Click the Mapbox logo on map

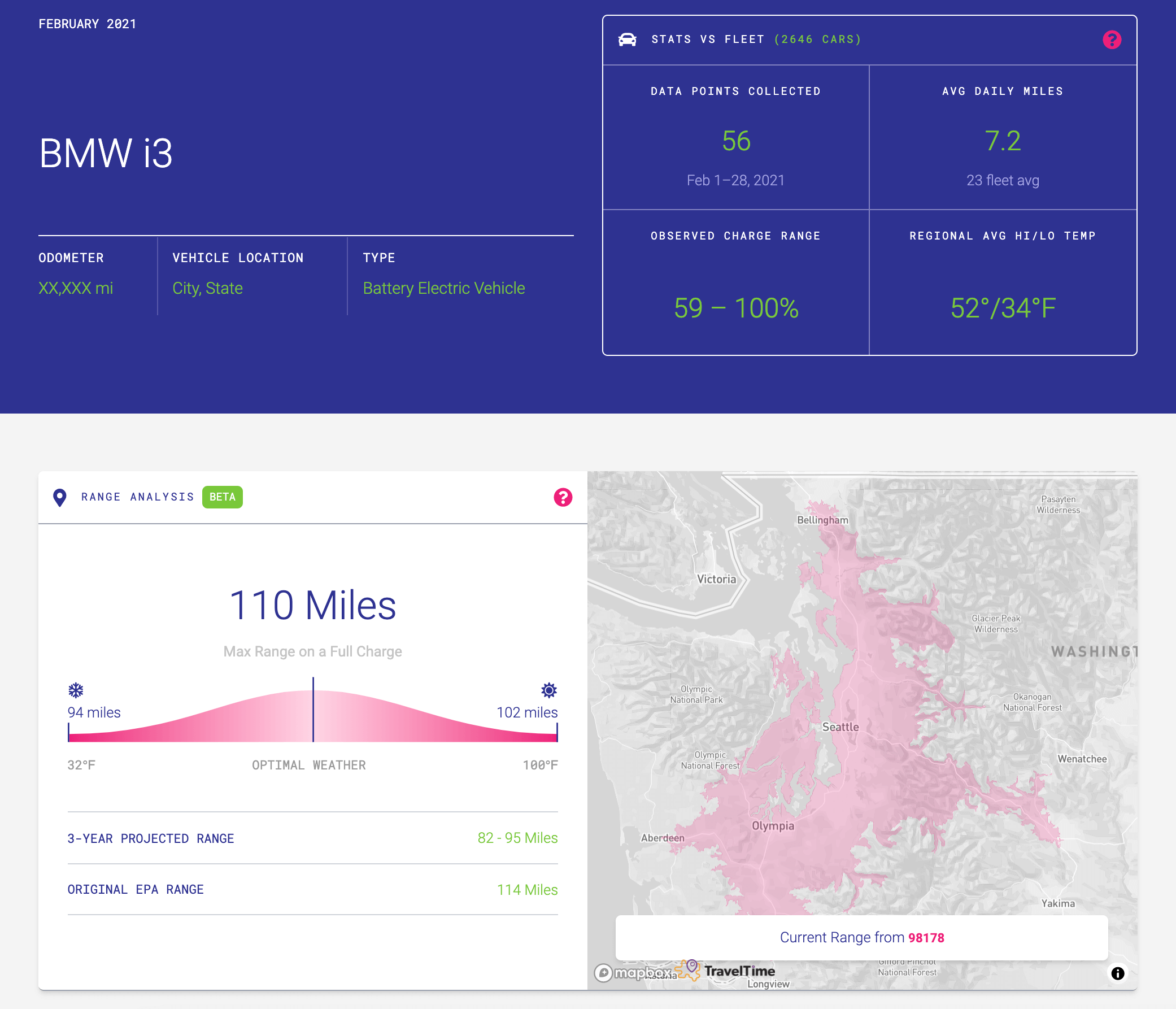click(631, 973)
